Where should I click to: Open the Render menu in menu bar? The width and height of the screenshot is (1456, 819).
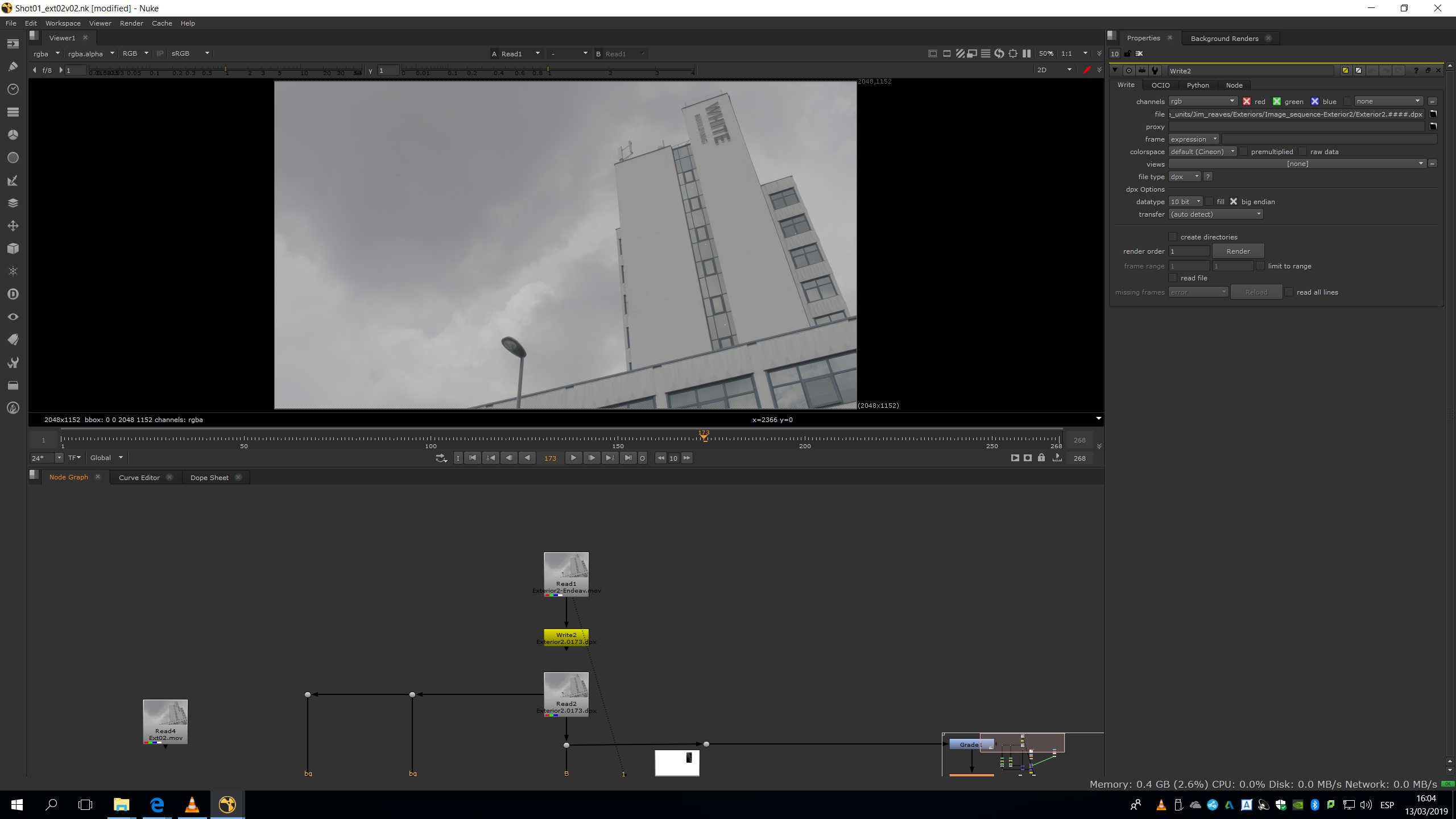click(x=131, y=23)
